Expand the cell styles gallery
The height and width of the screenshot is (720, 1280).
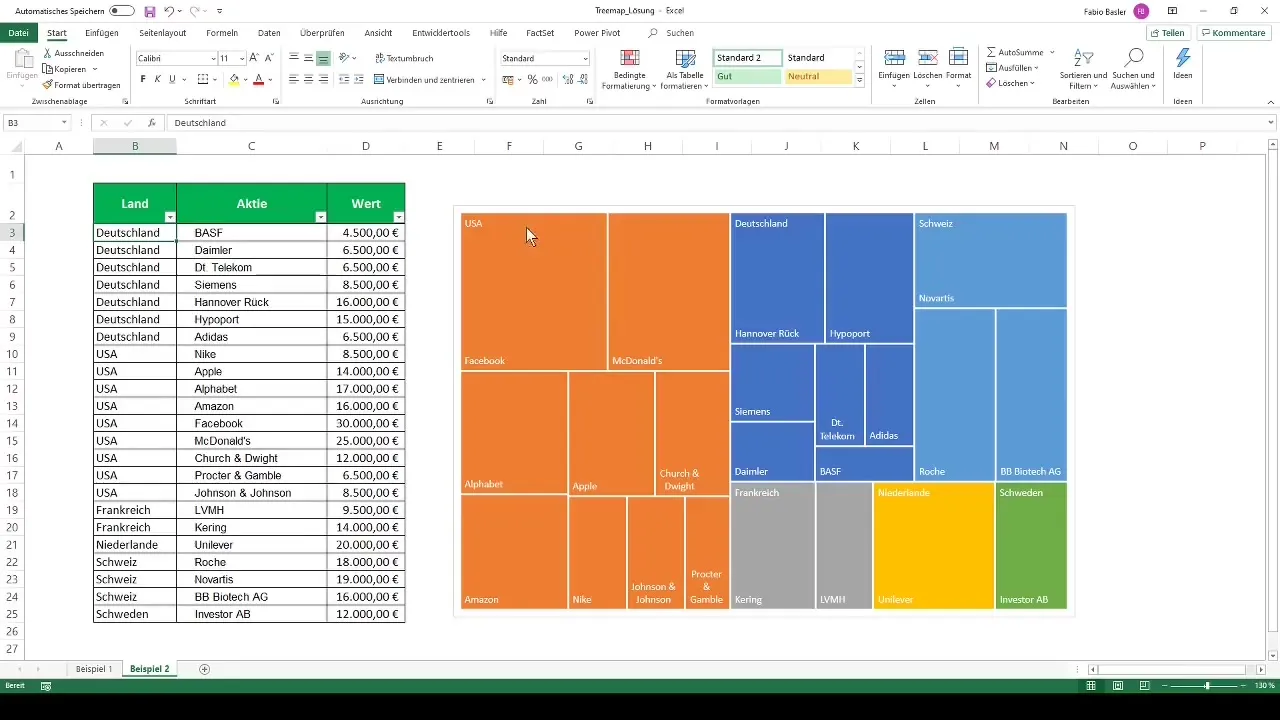860,80
